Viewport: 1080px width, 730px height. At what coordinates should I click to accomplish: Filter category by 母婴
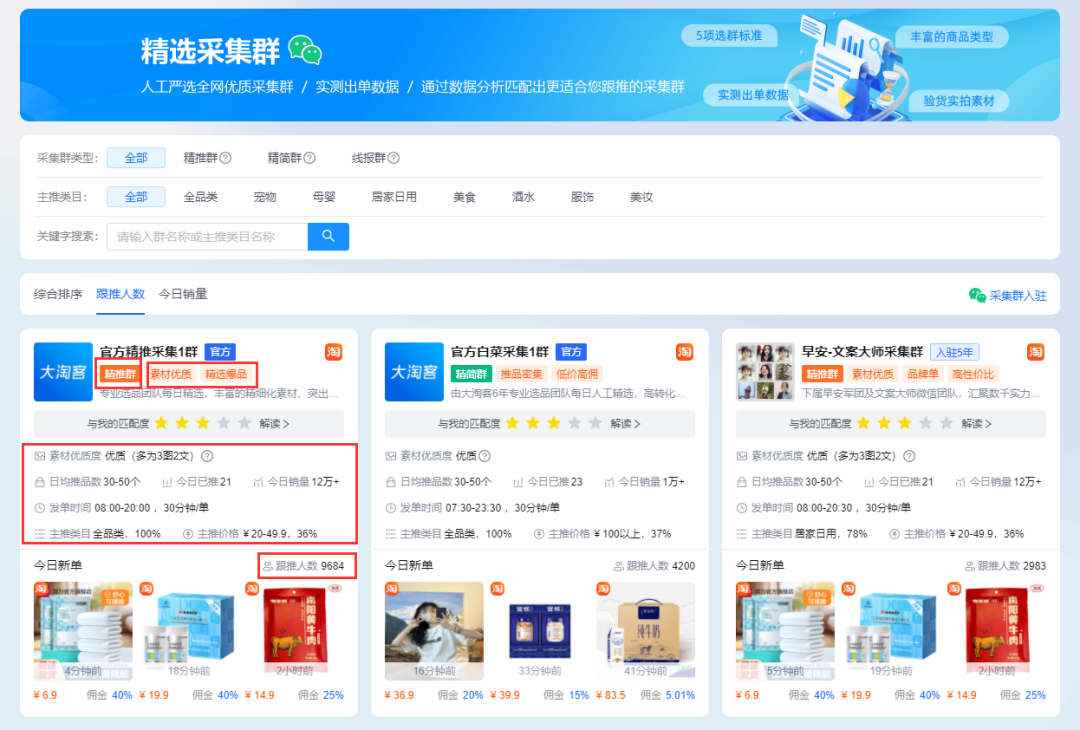tap(324, 197)
